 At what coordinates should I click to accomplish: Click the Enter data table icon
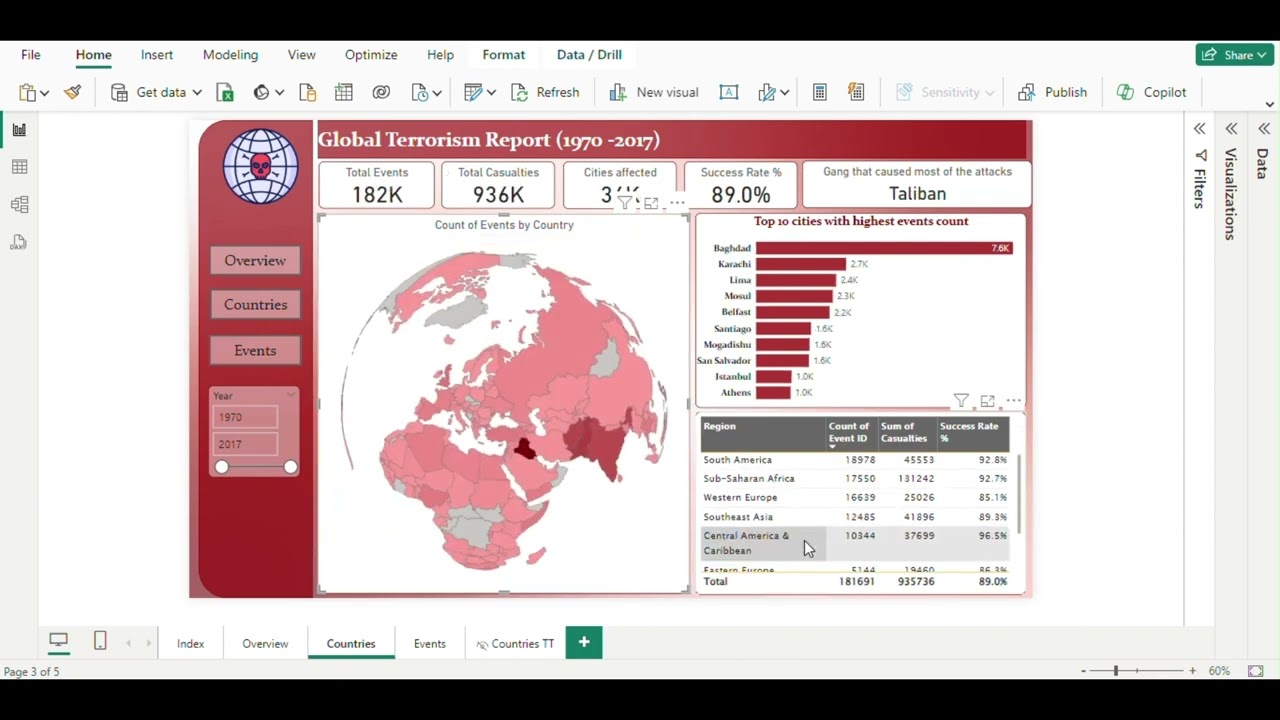click(x=344, y=92)
